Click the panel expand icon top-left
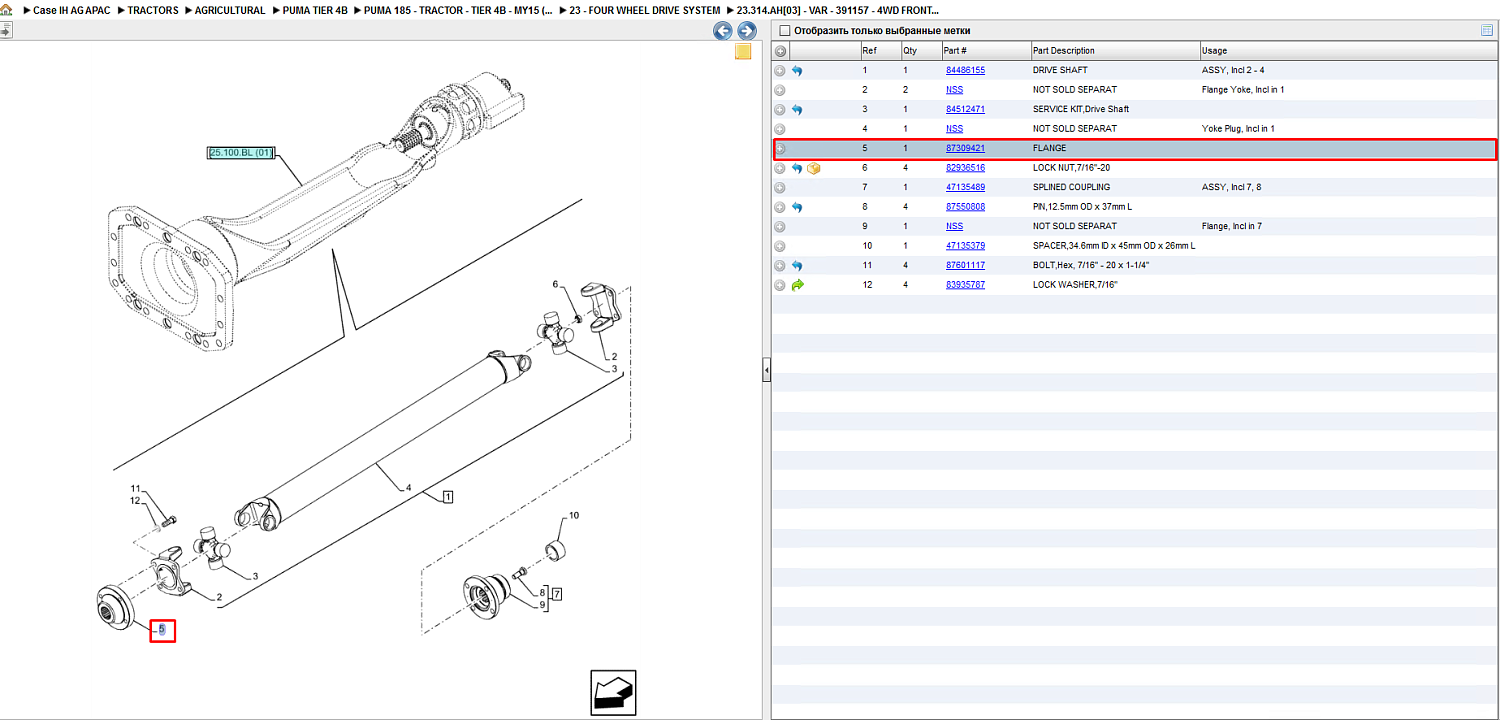1500x720 pixels. [x=5, y=31]
